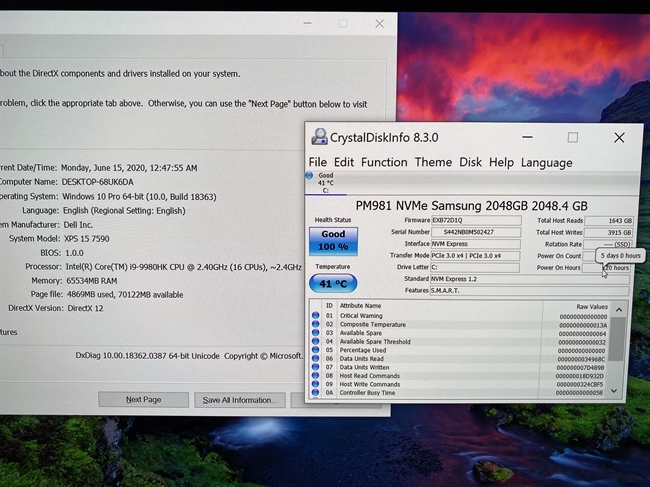Click Next Page button in DirectX Diagnostic window

[x=143, y=400]
